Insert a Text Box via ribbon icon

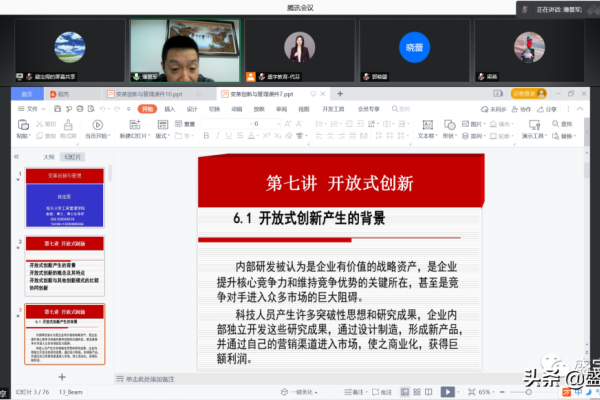click(427, 125)
